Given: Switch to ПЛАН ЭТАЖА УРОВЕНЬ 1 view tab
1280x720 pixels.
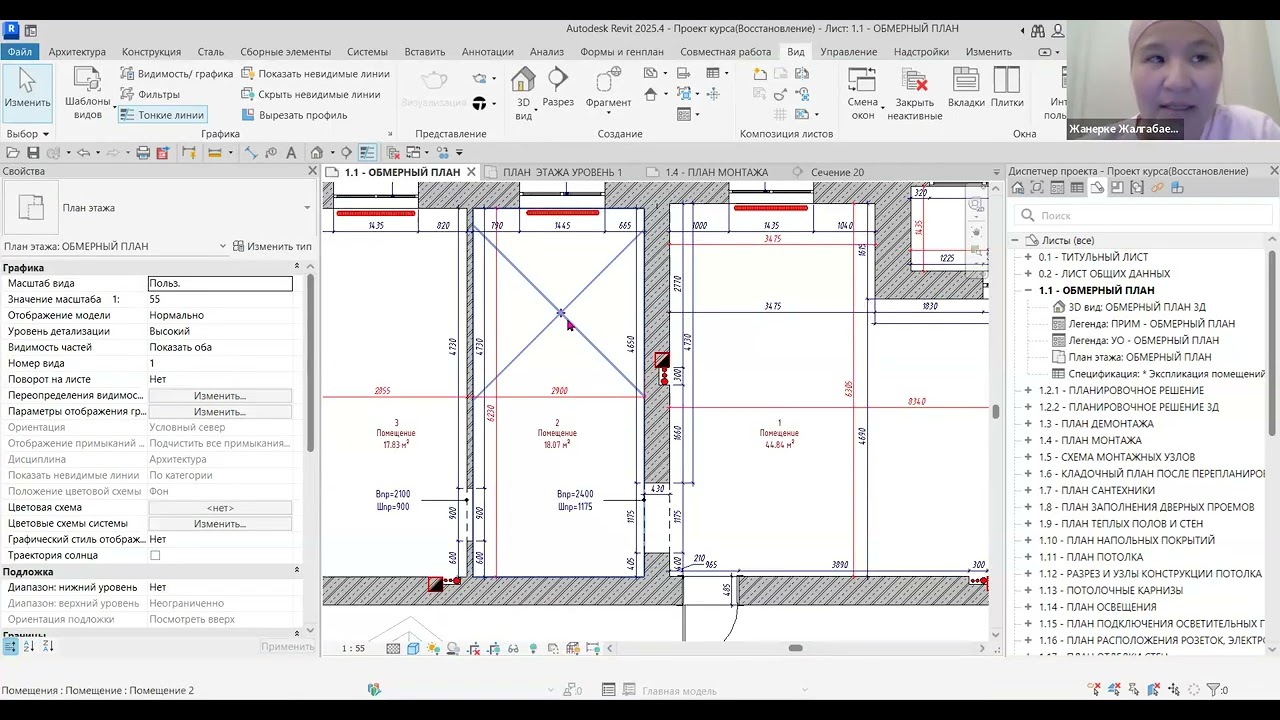Looking at the screenshot, I should (x=562, y=172).
